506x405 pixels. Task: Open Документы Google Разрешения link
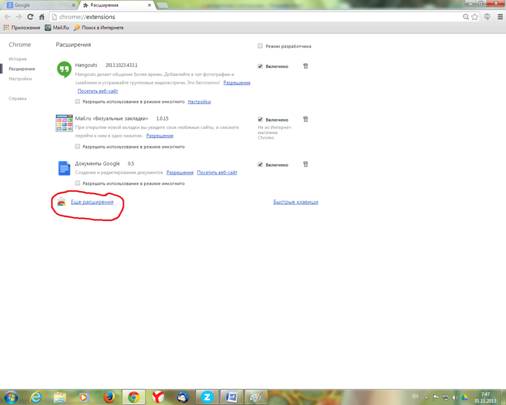[x=180, y=172]
